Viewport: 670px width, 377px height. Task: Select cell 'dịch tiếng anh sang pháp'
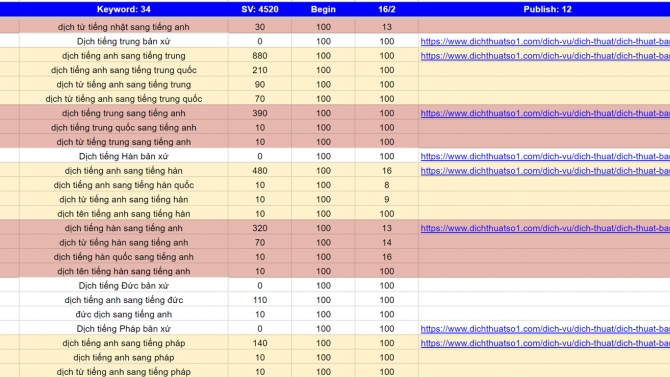point(123,358)
